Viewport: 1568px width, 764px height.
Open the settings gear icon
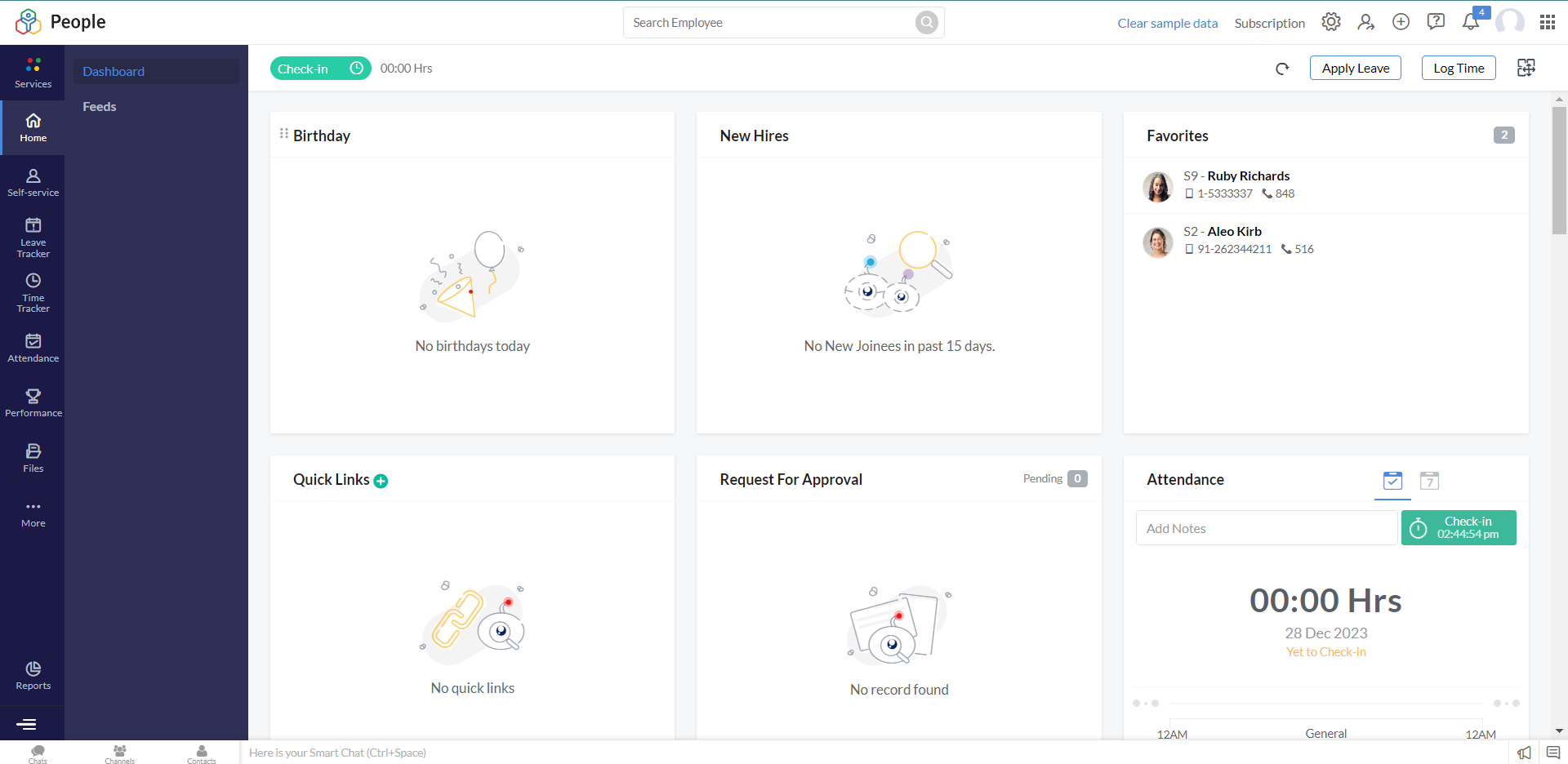pyautogui.click(x=1331, y=22)
